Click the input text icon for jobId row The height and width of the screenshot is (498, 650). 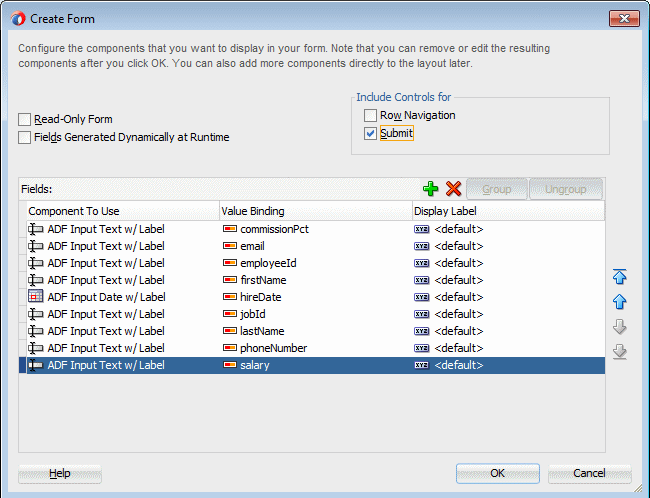point(36,314)
